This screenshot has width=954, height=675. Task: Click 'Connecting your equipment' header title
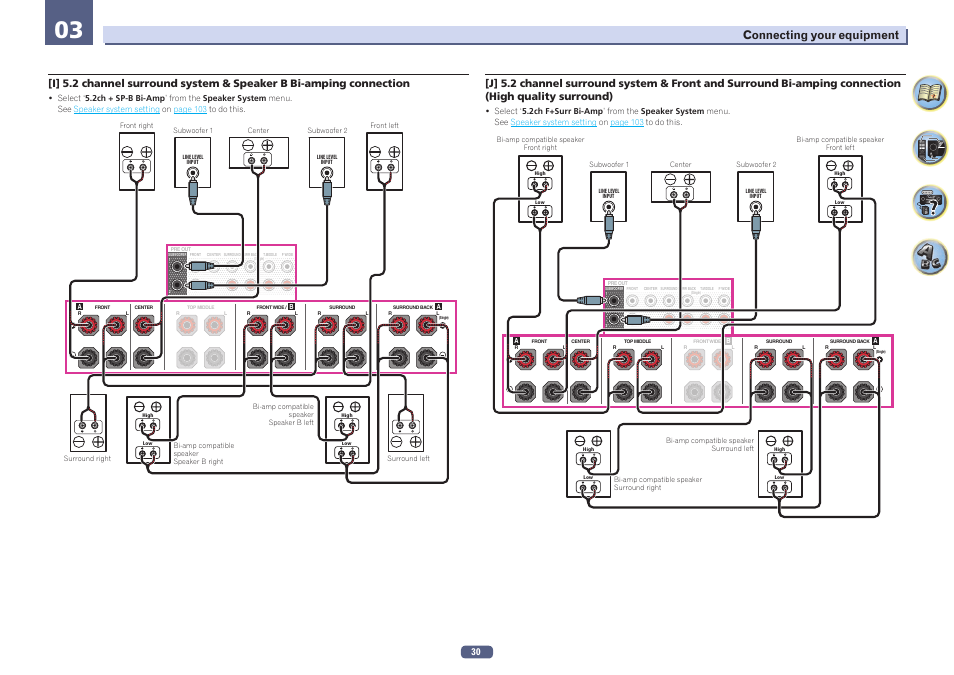tap(820, 35)
